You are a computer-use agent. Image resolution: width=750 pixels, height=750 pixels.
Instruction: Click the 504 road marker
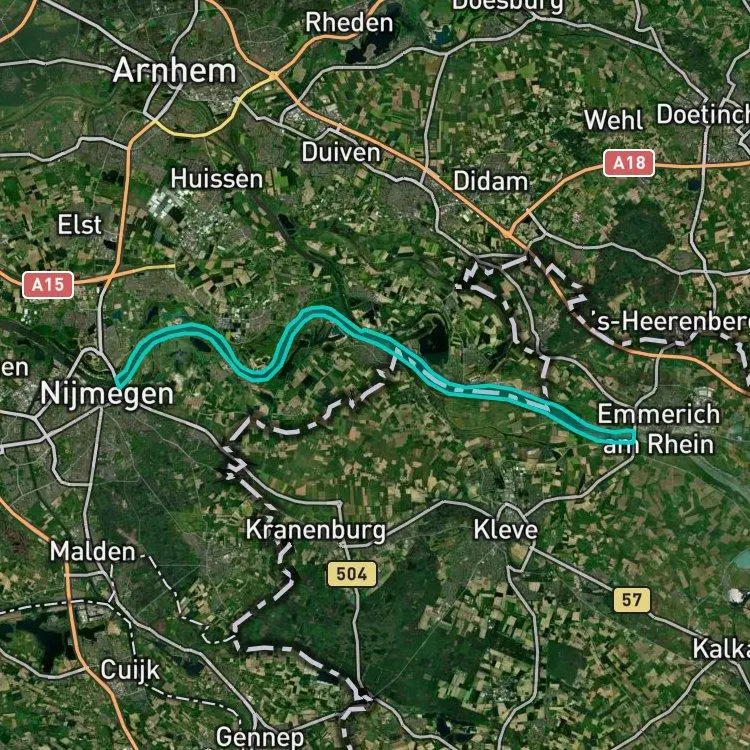[352, 574]
